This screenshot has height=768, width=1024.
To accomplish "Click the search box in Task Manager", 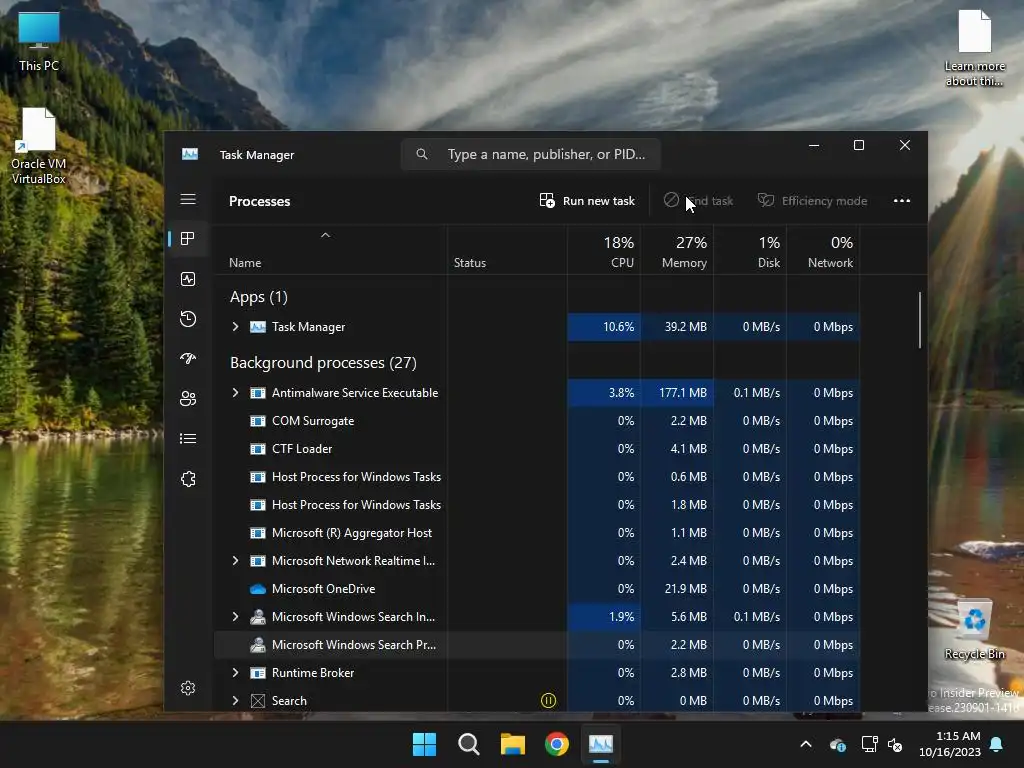I will pos(531,154).
